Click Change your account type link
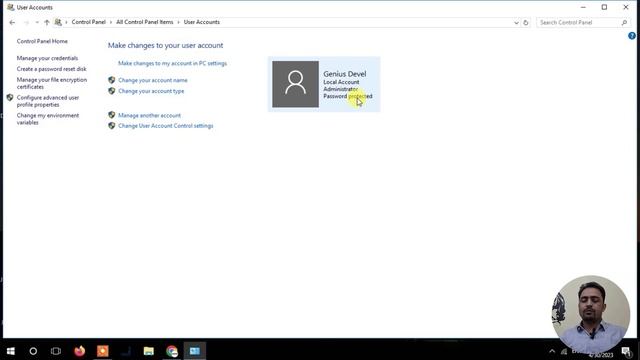This screenshot has height=360, width=640. pyautogui.click(x=151, y=91)
